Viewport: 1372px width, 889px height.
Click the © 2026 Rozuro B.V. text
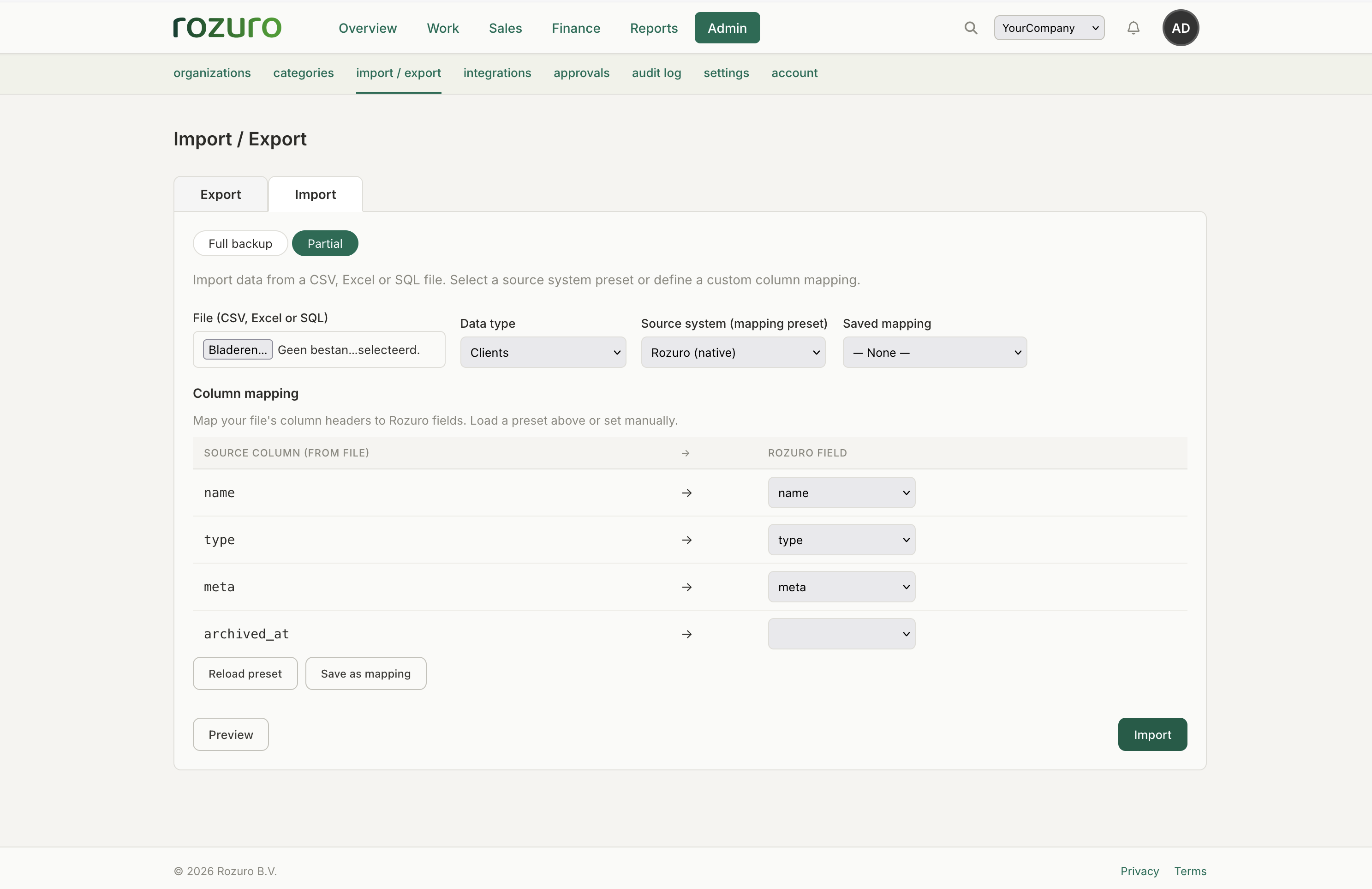[226, 871]
